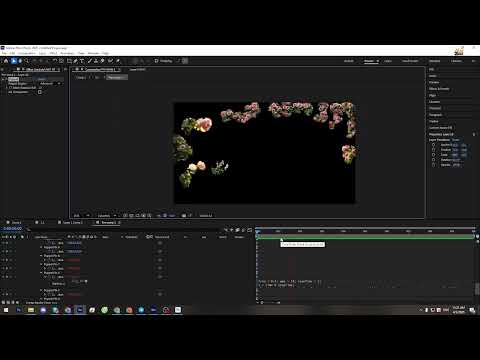Select the Eraser tool
This screenshot has height=360, width=480.
coord(103,61)
